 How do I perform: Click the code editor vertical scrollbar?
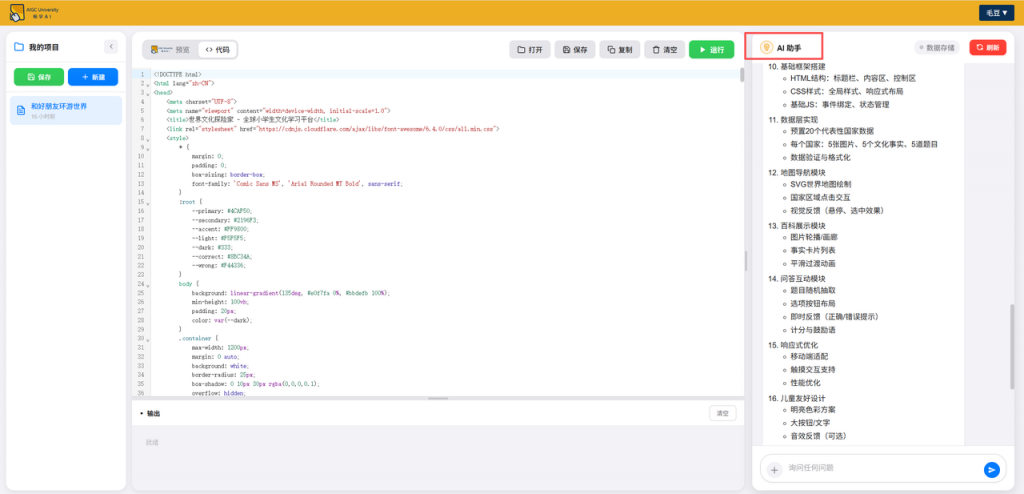pyautogui.click(x=742, y=75)
